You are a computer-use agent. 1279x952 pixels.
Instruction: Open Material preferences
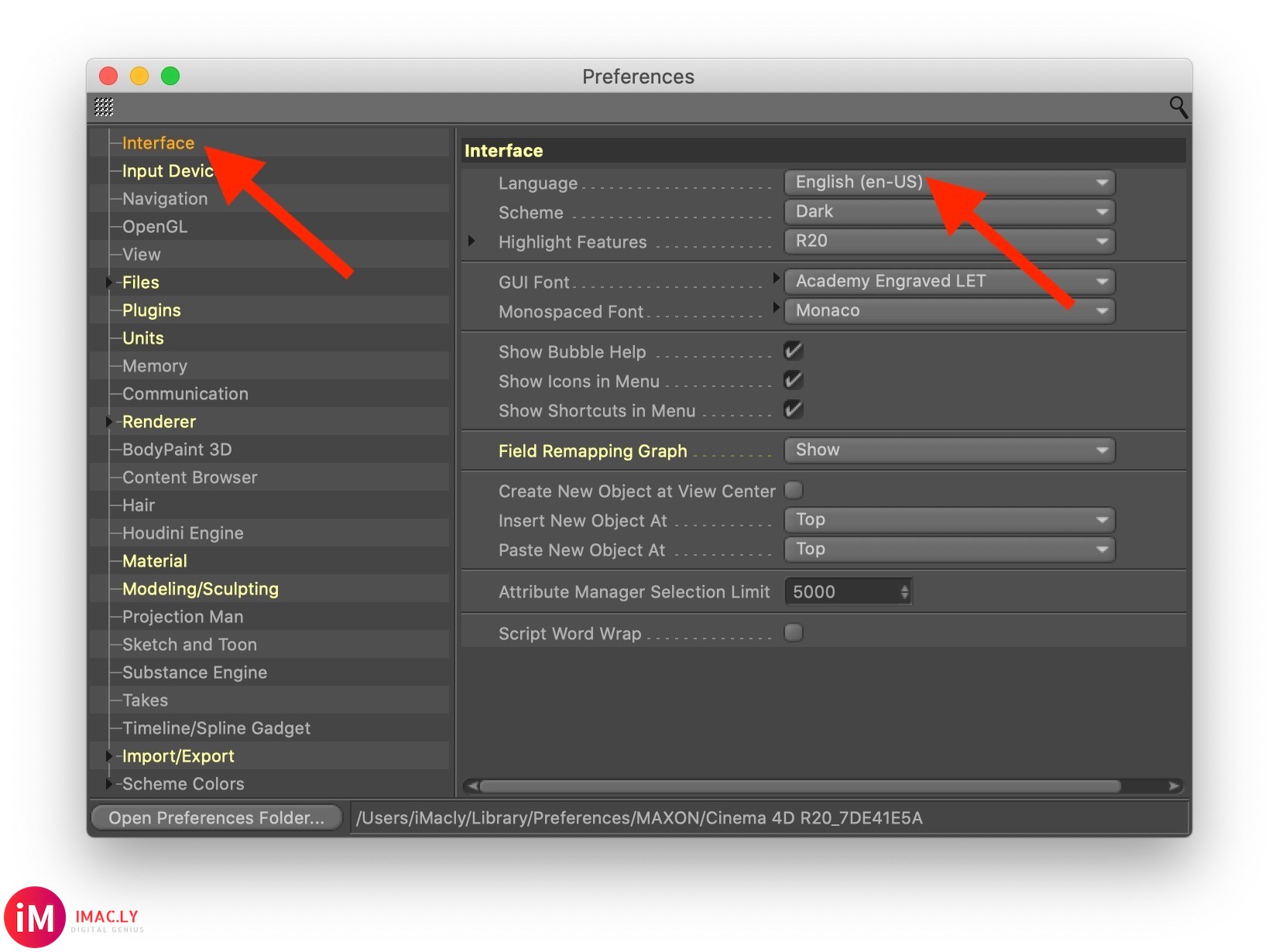click(x=155, y=561)
